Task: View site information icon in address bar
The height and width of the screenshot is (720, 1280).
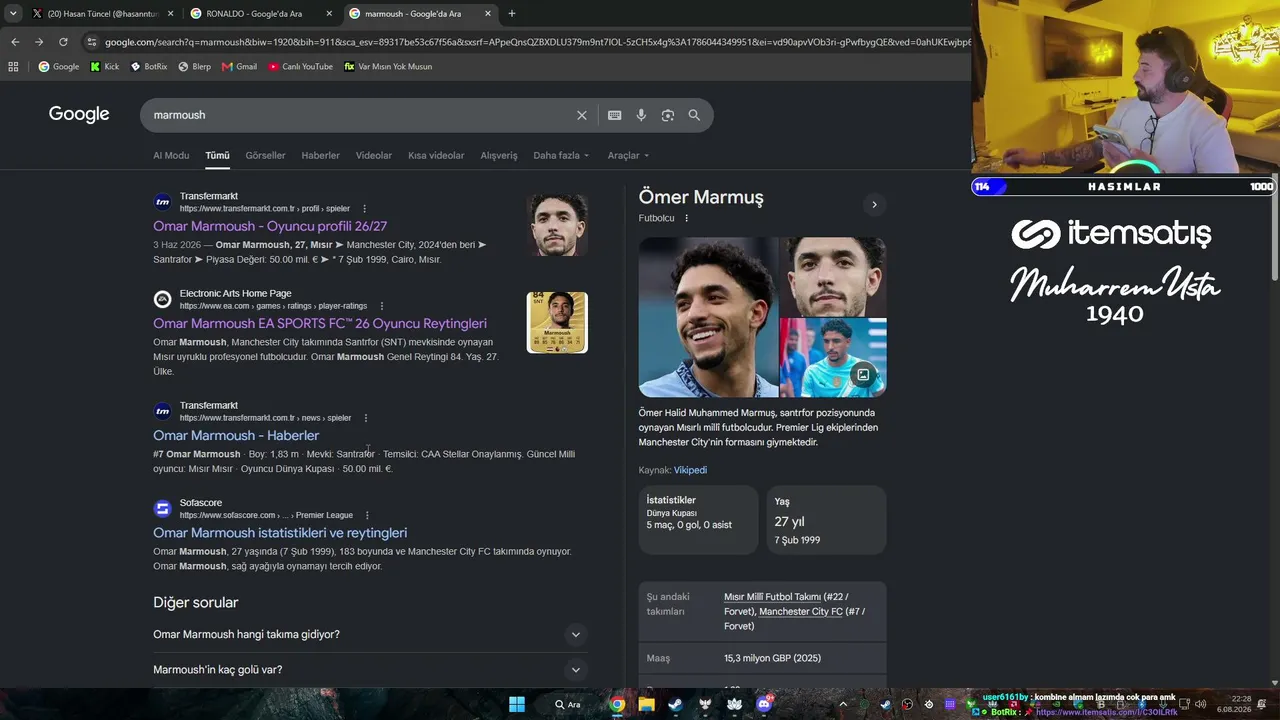Action: (91, 42)
